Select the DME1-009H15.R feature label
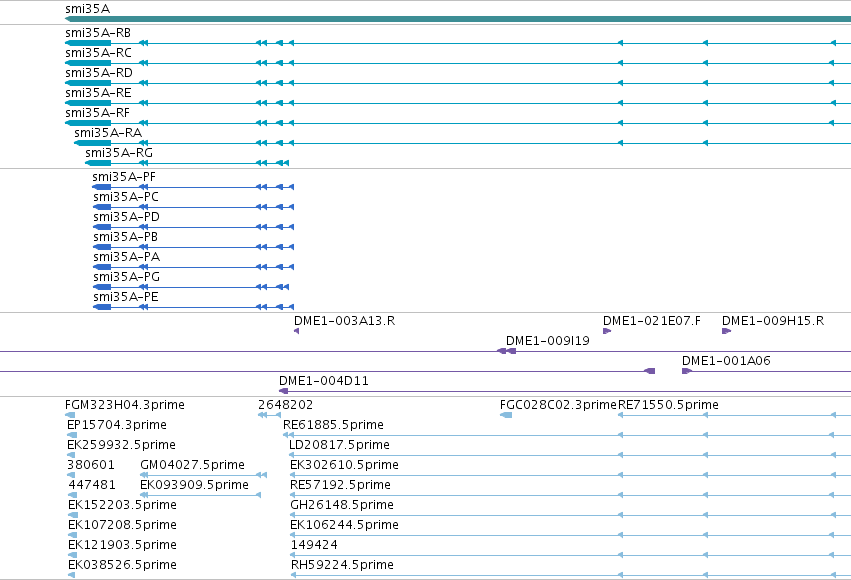851x580 pixels. click(x=773, y=321)
